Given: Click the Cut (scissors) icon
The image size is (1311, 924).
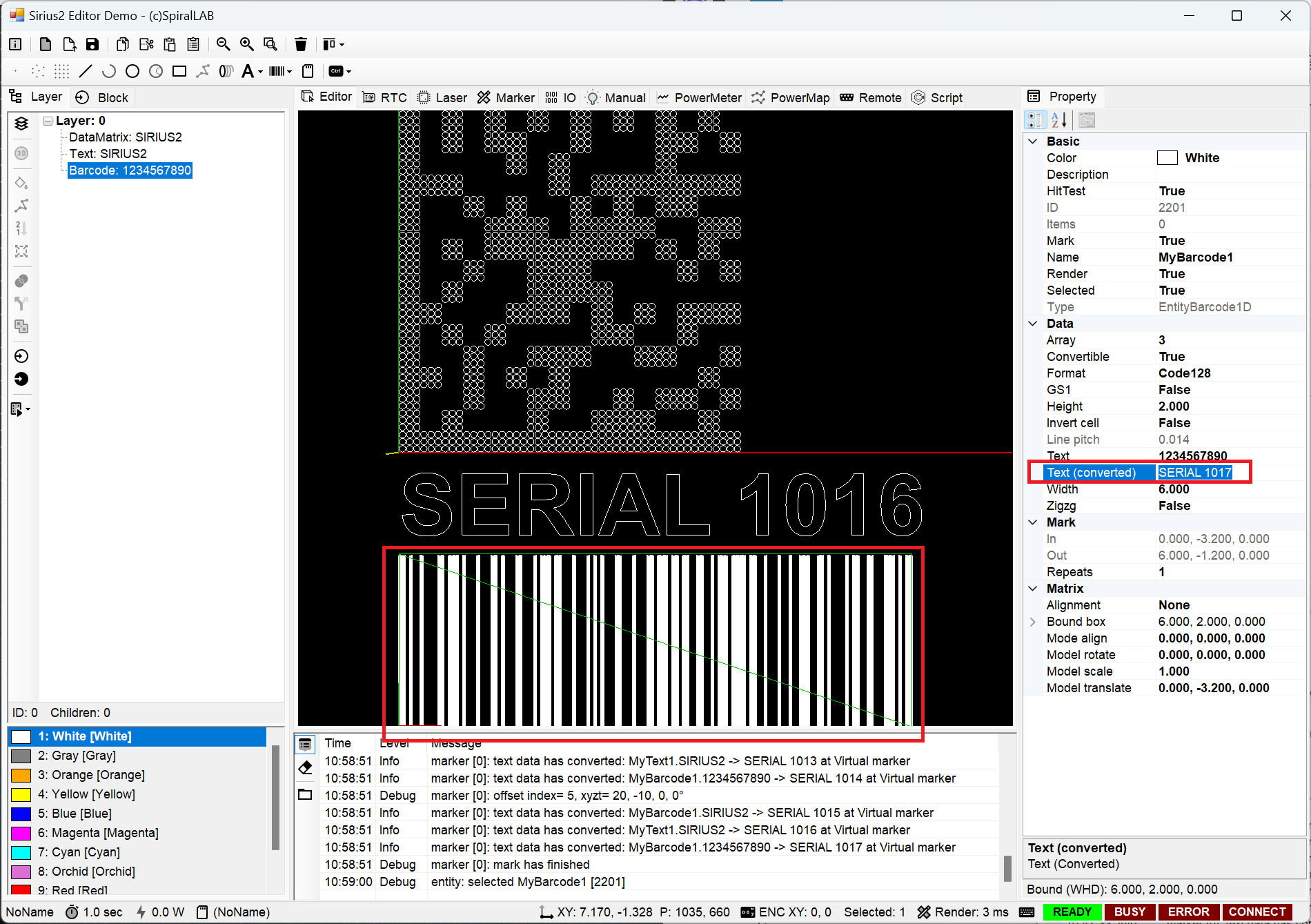Looking at the screenshot, I should click(146, 44).
